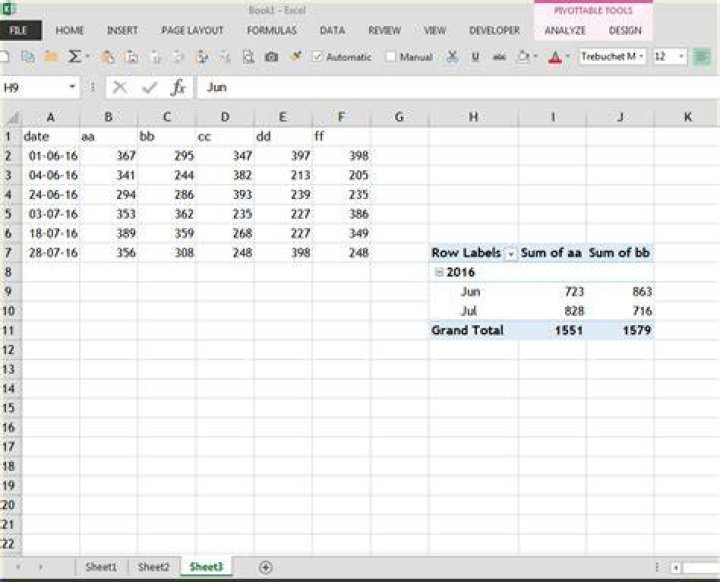This screenshot has width=720, height=582.
Task: Select column H header
Action: tap(473, 117)
